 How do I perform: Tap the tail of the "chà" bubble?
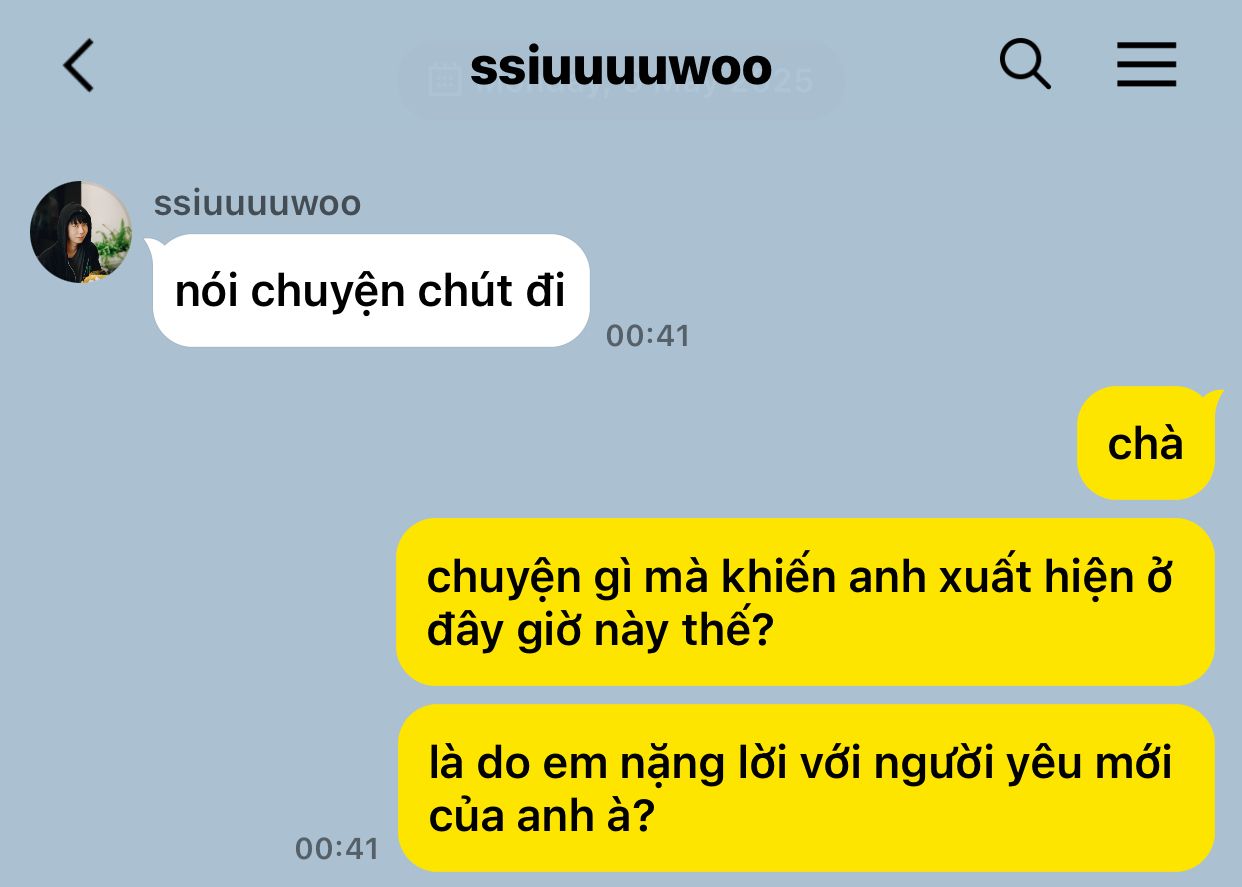coord(1214,397)
